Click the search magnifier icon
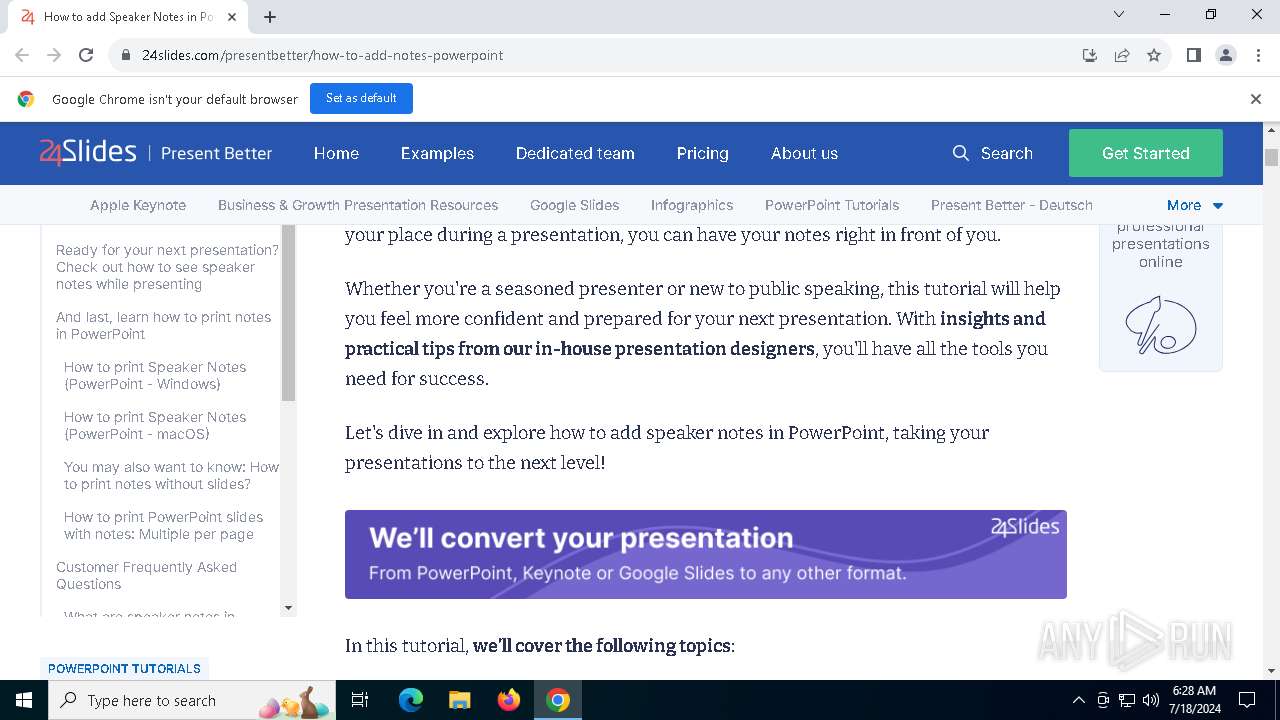Viewport: 1280px width, 720px height. 961,153
